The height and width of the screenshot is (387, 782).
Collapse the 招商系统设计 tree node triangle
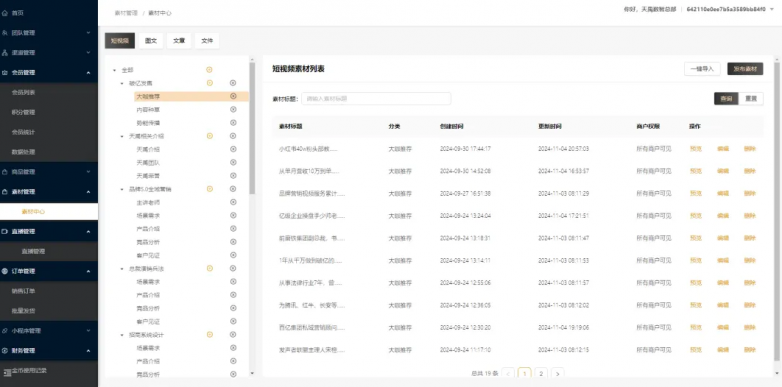(x=122, y=335)
